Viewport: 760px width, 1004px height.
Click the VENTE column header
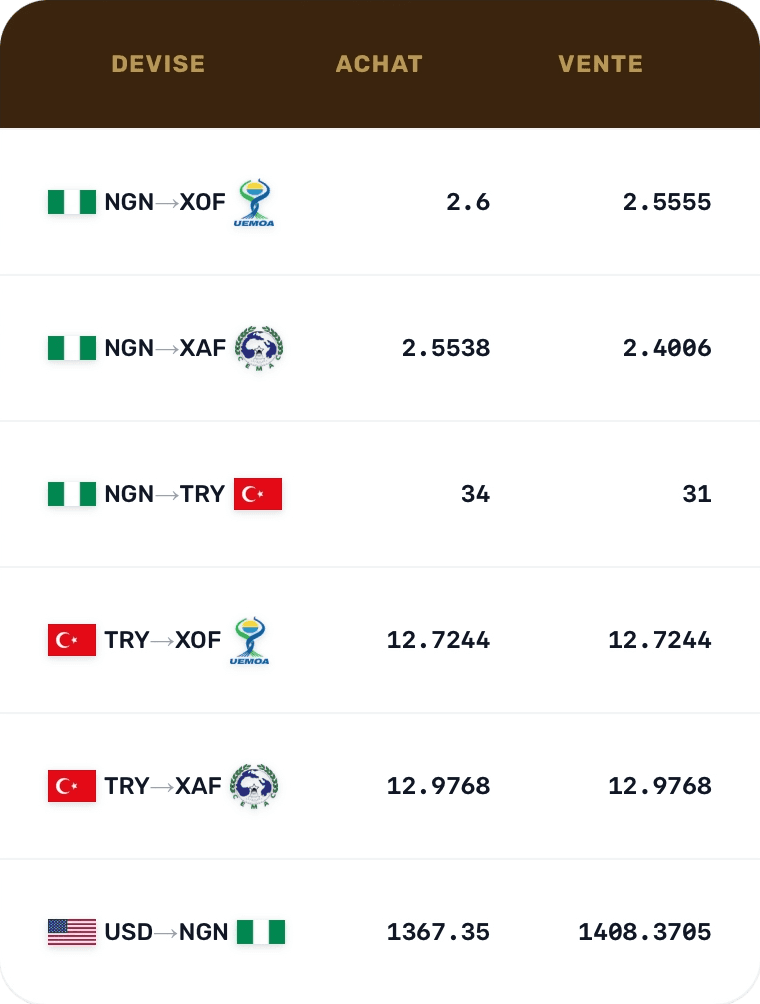600,64
